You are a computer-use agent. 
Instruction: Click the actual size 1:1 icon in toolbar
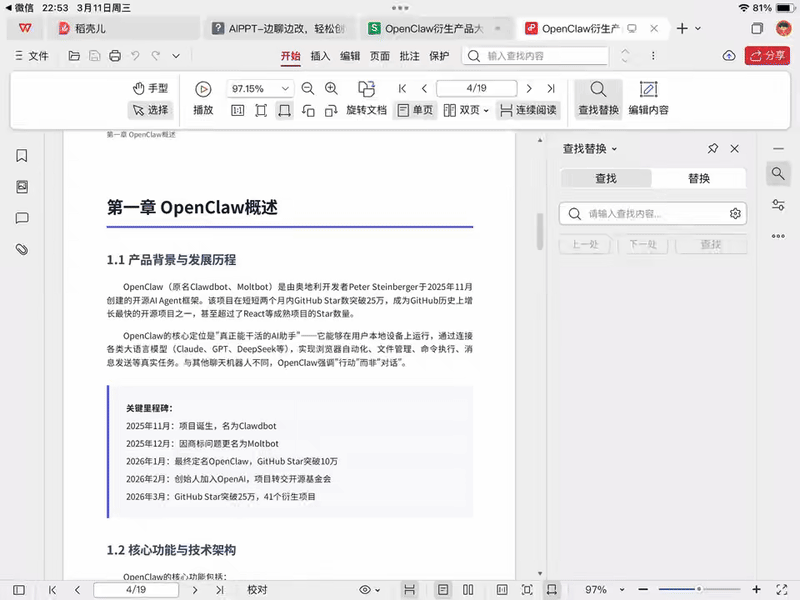(237, 110)
